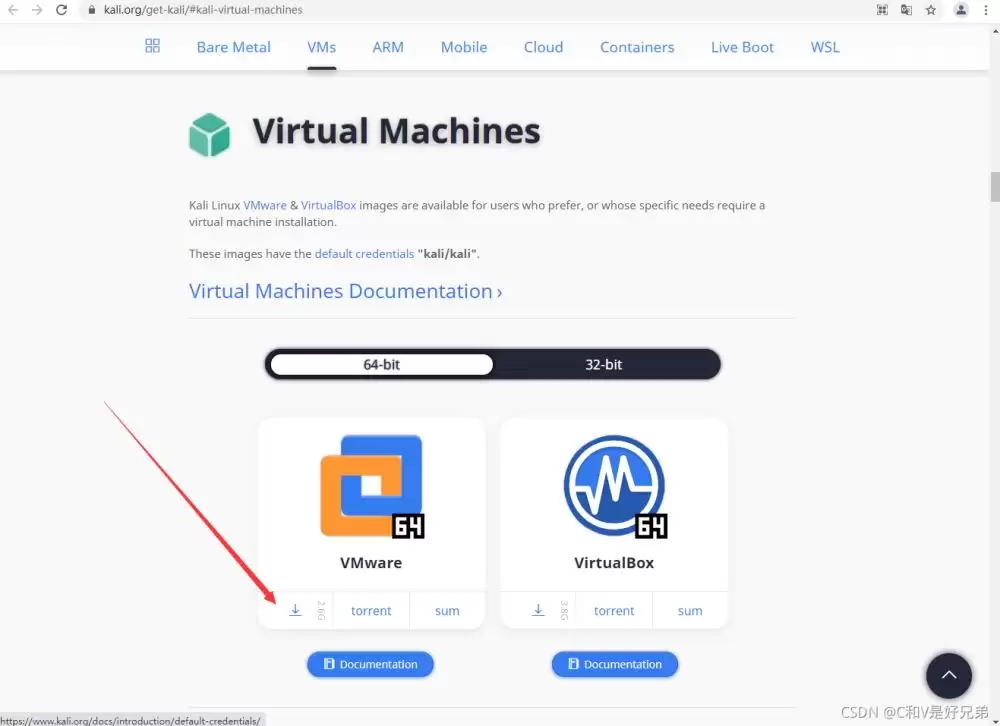Click the green cube icon beside Virtual Machines heading
Viewport: 1000px width, 726px height.
click(x=209, y=132)
